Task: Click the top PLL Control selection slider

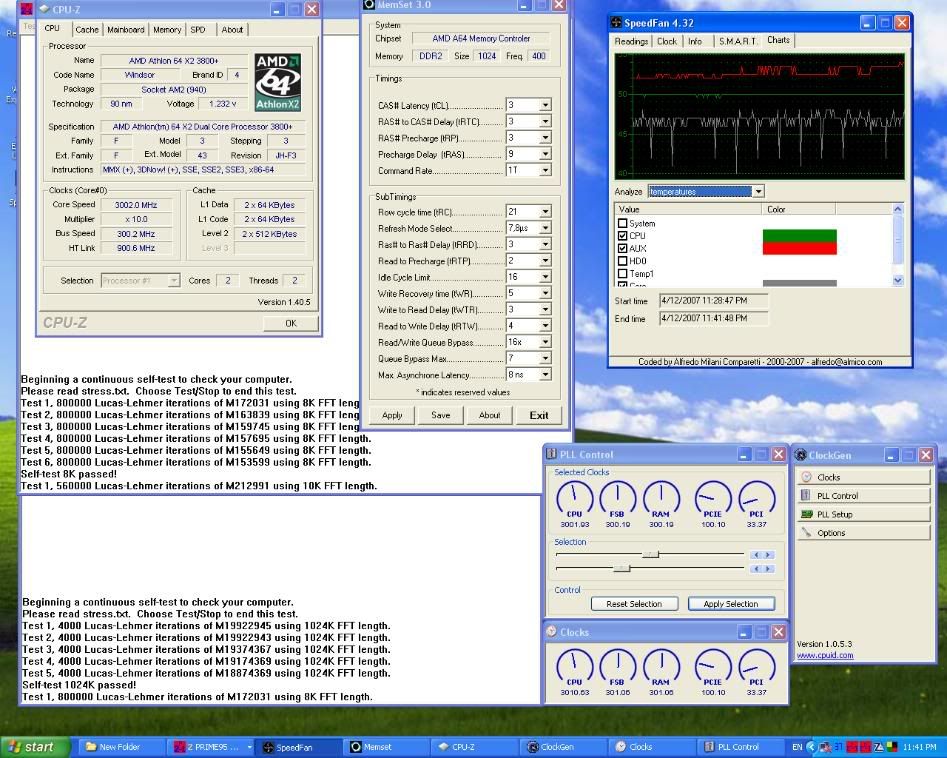Action: point(650,554)
